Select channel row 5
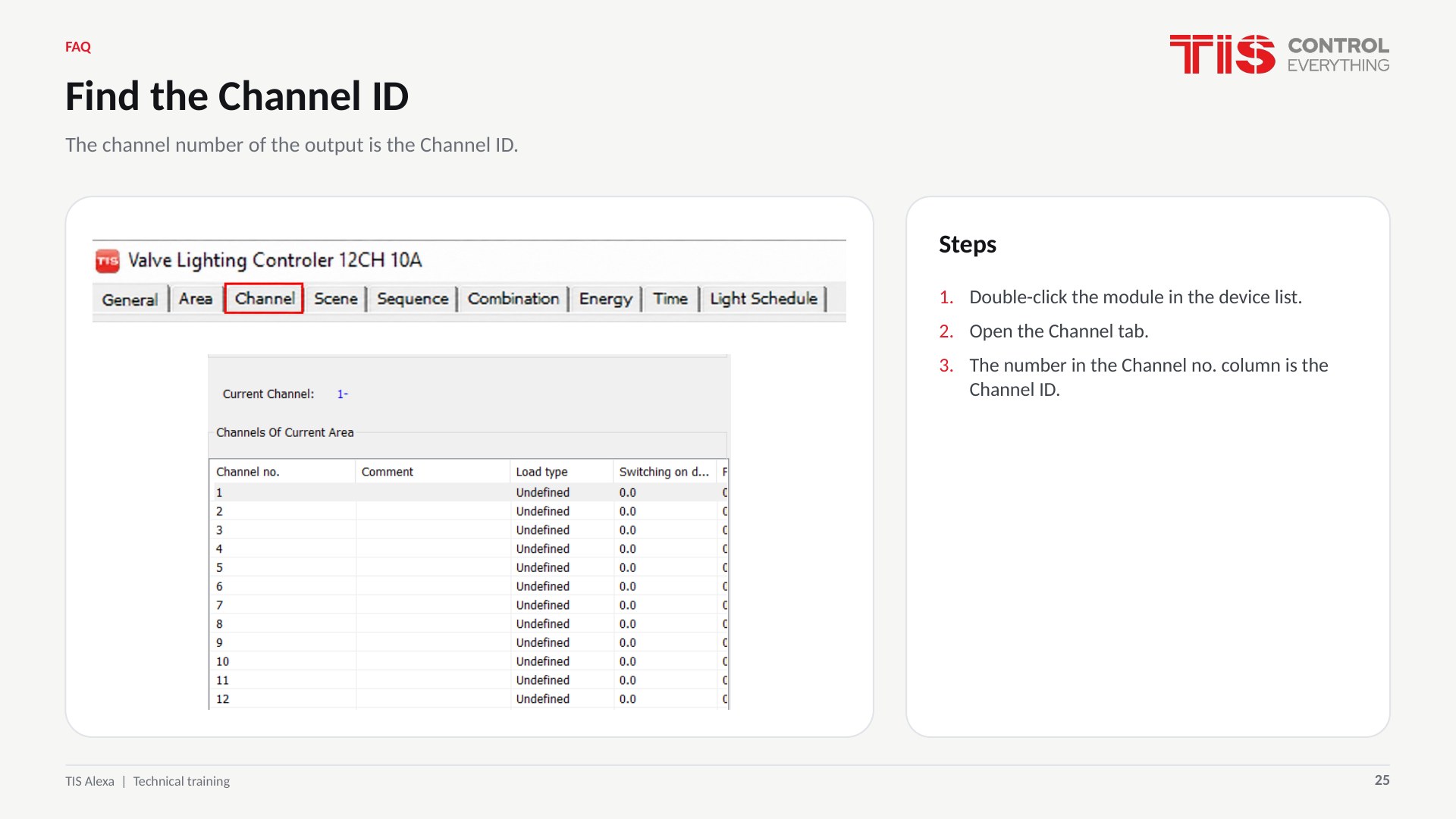 coord(469,567)
